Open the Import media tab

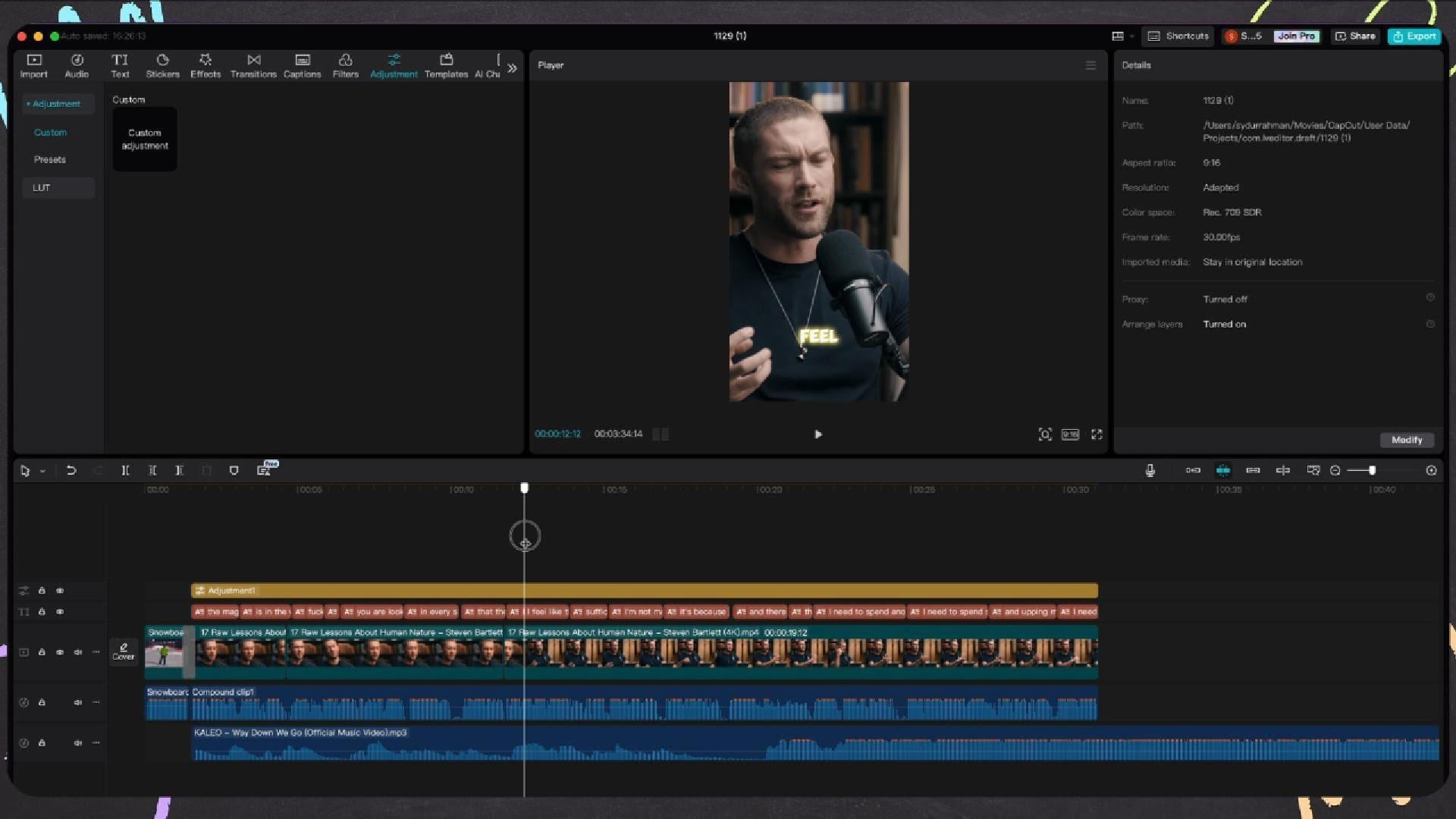pyautogui.click(x=33, y=66)
